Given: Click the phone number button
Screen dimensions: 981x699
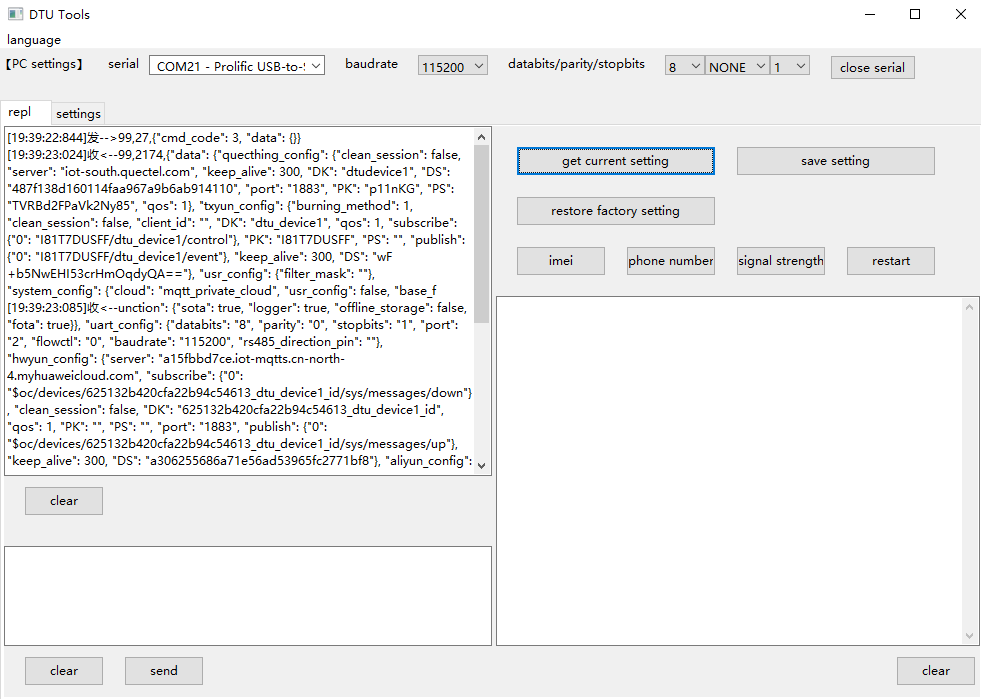Looking at the screenshot, I should (x=670, y=260).
